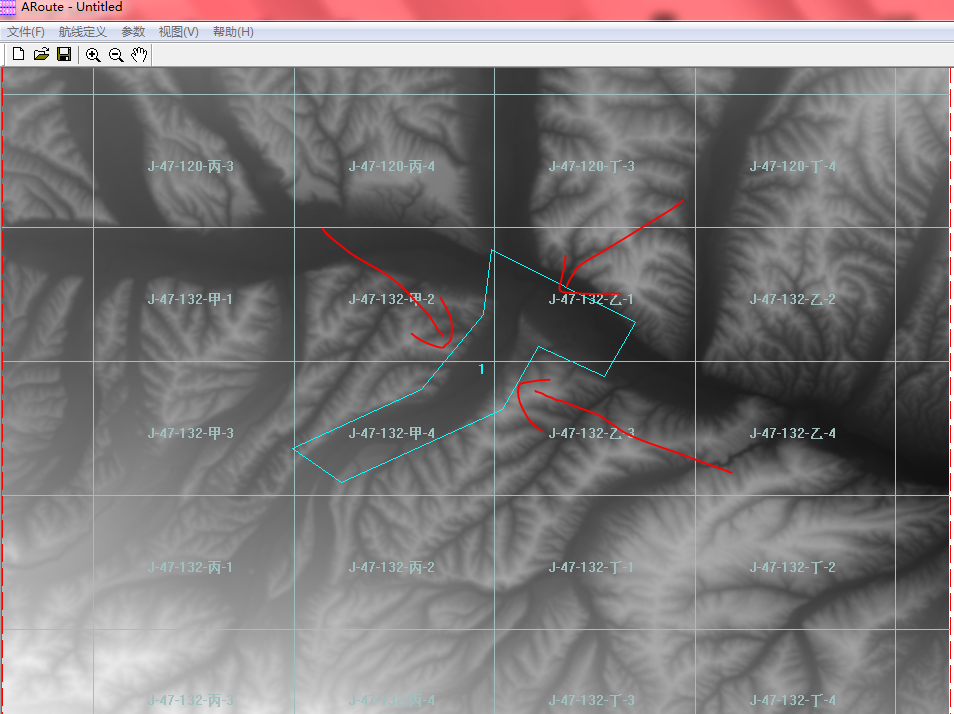The width and height of the screenshot is (954, 714).
Task: Open the 航线定义 menu
Action: [x=82, y=32]
